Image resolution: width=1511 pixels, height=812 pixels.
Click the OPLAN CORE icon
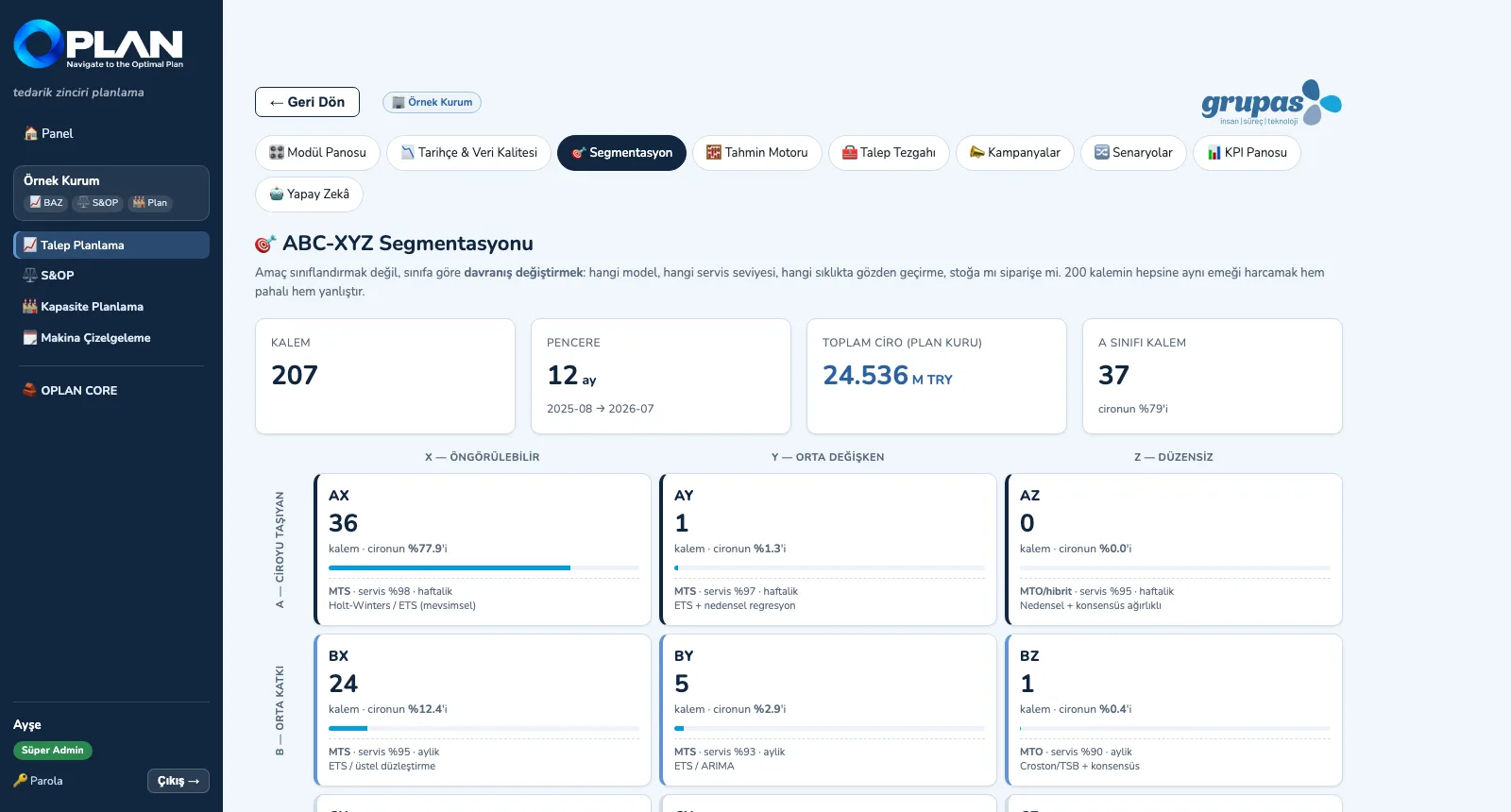(30, 390)
